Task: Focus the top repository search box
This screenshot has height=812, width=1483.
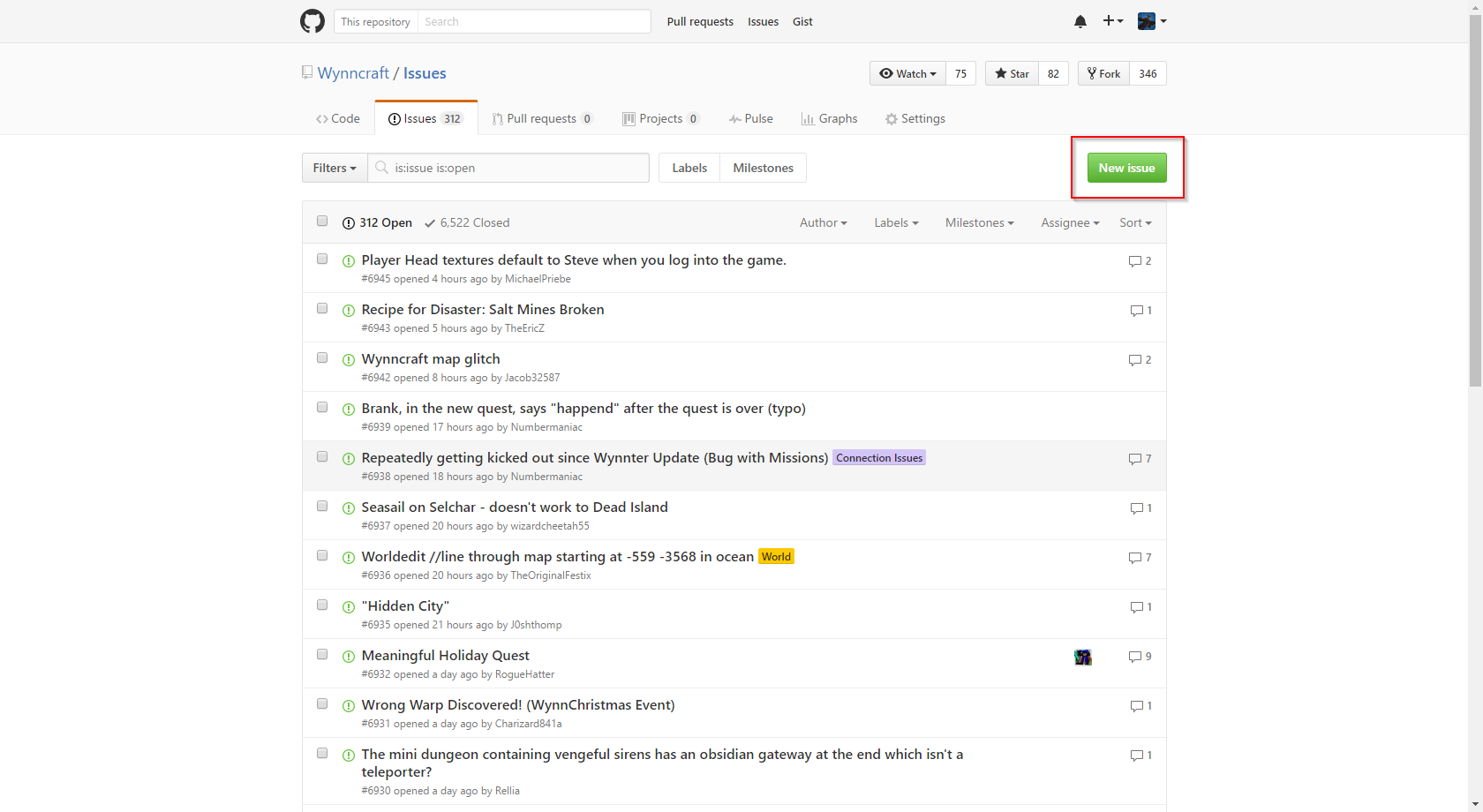Action: pos(534,21)
